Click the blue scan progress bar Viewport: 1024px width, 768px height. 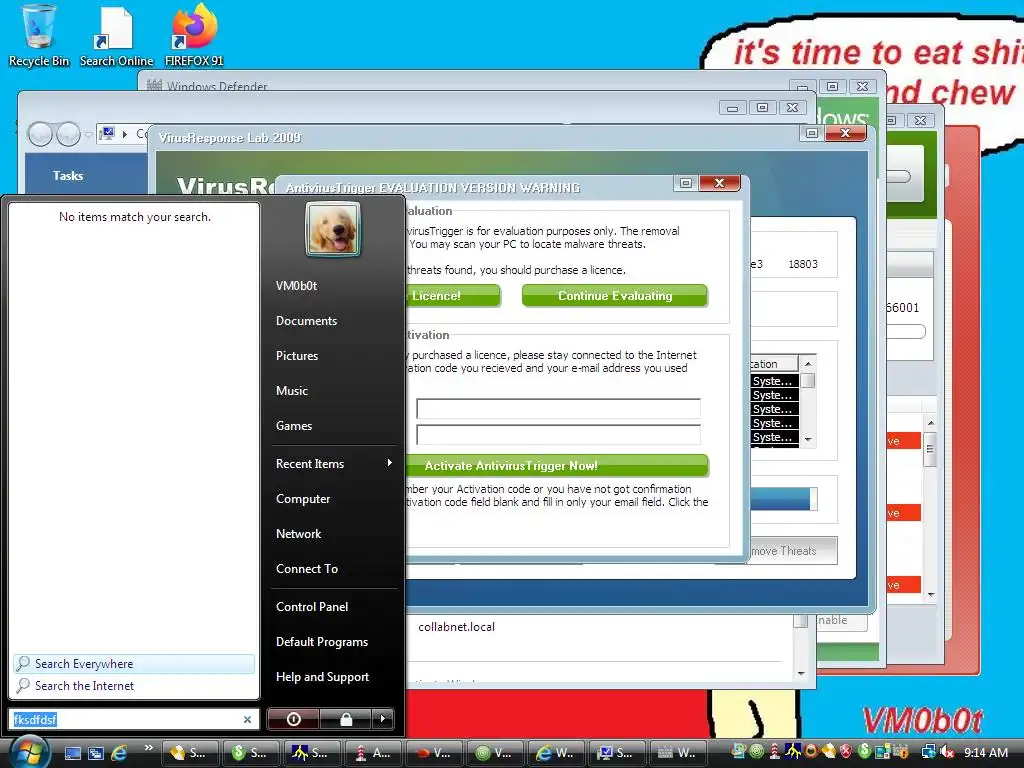pyautogui.click(x=783, y=500)
